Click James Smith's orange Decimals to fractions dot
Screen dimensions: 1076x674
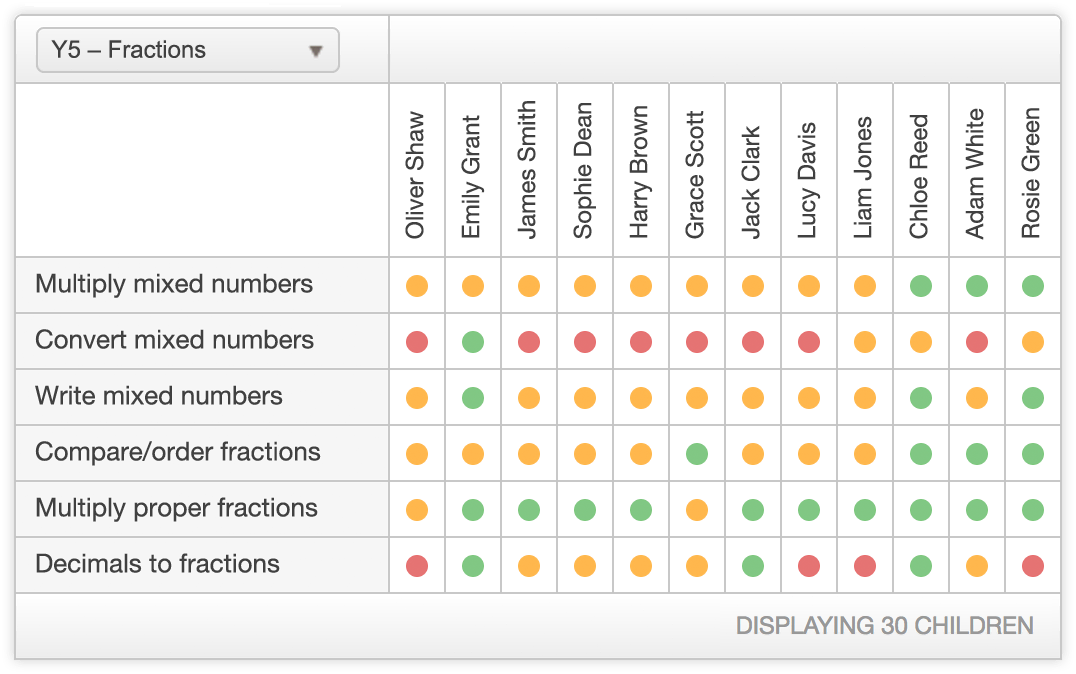(x=529, y=566)
